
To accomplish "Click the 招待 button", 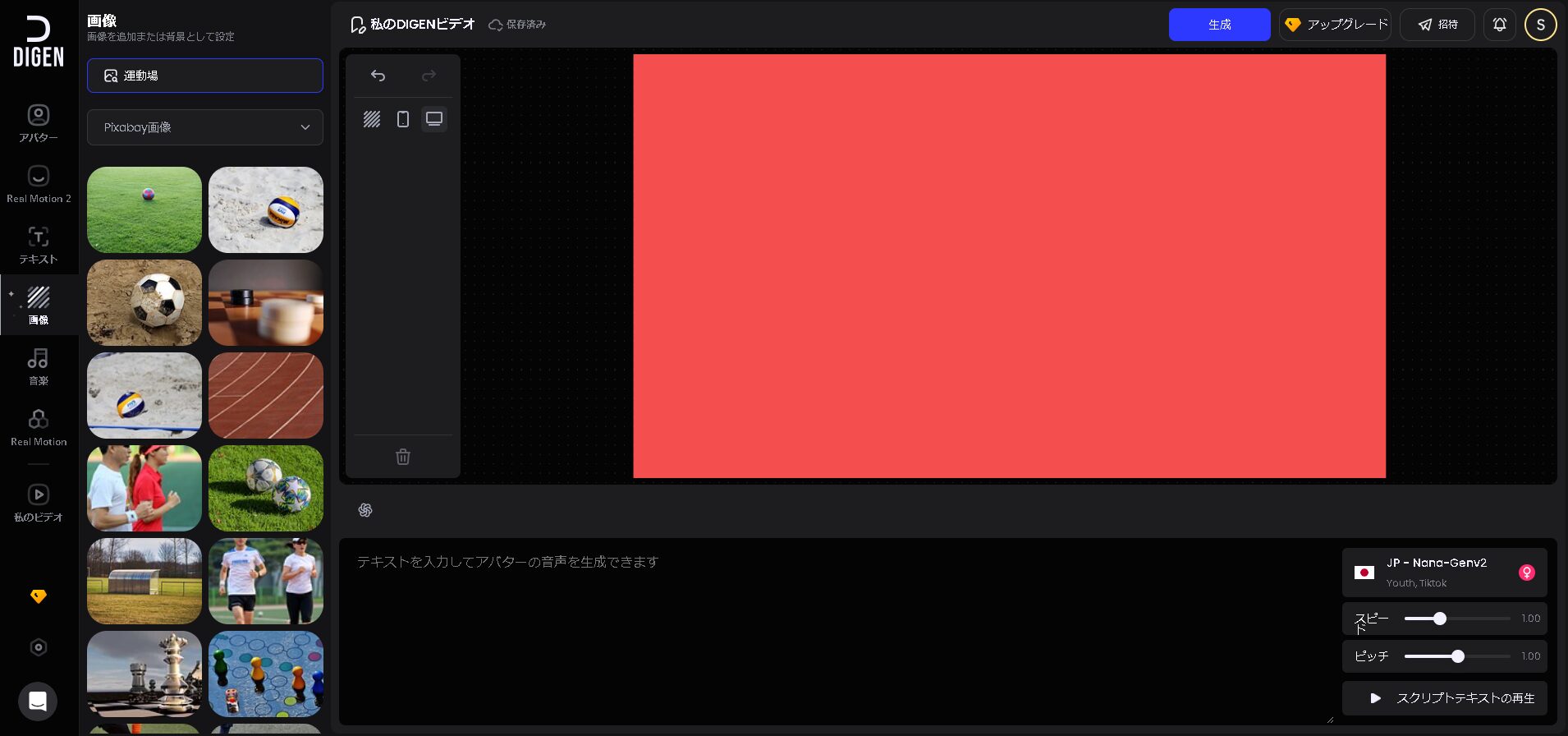I will [1437, 25].
